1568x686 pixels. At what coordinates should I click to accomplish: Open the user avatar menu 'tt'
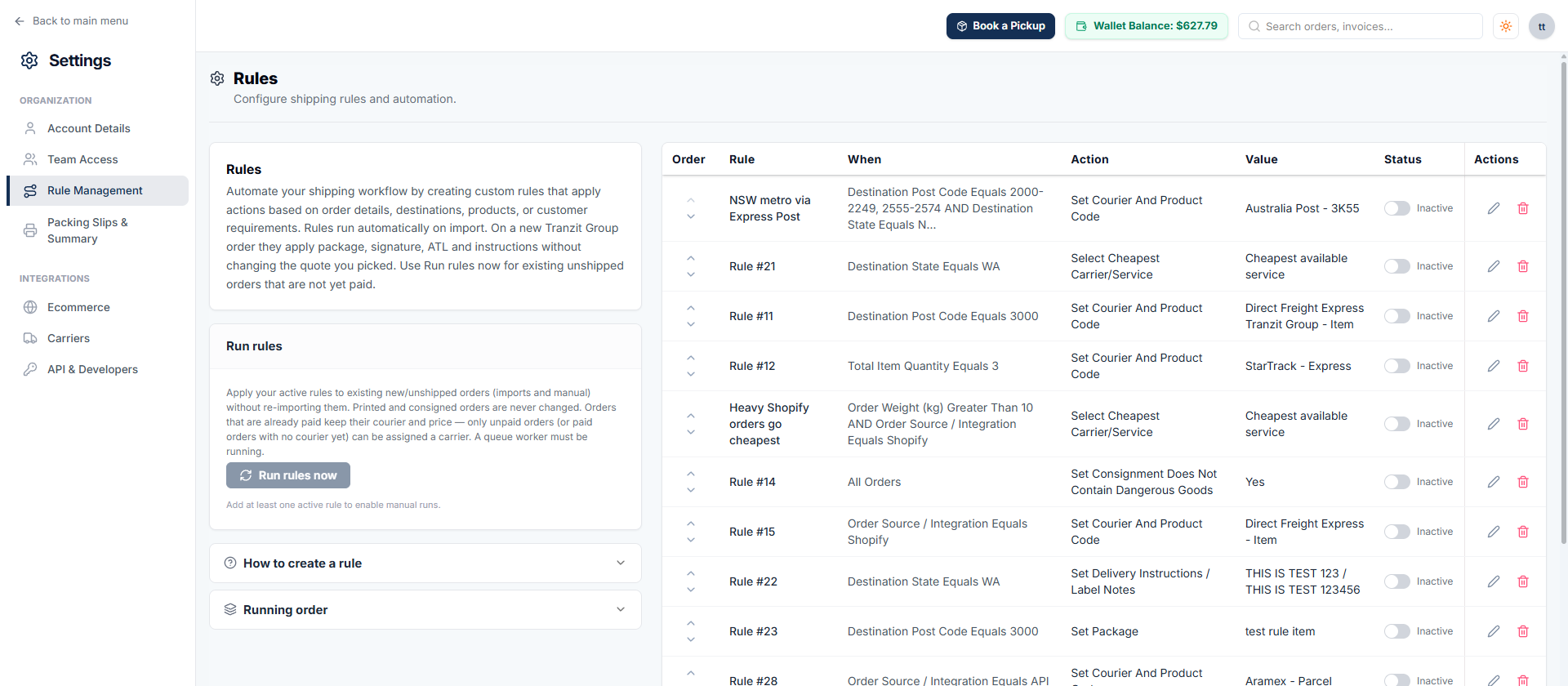pyautogui.click(x=1542, y=26)
